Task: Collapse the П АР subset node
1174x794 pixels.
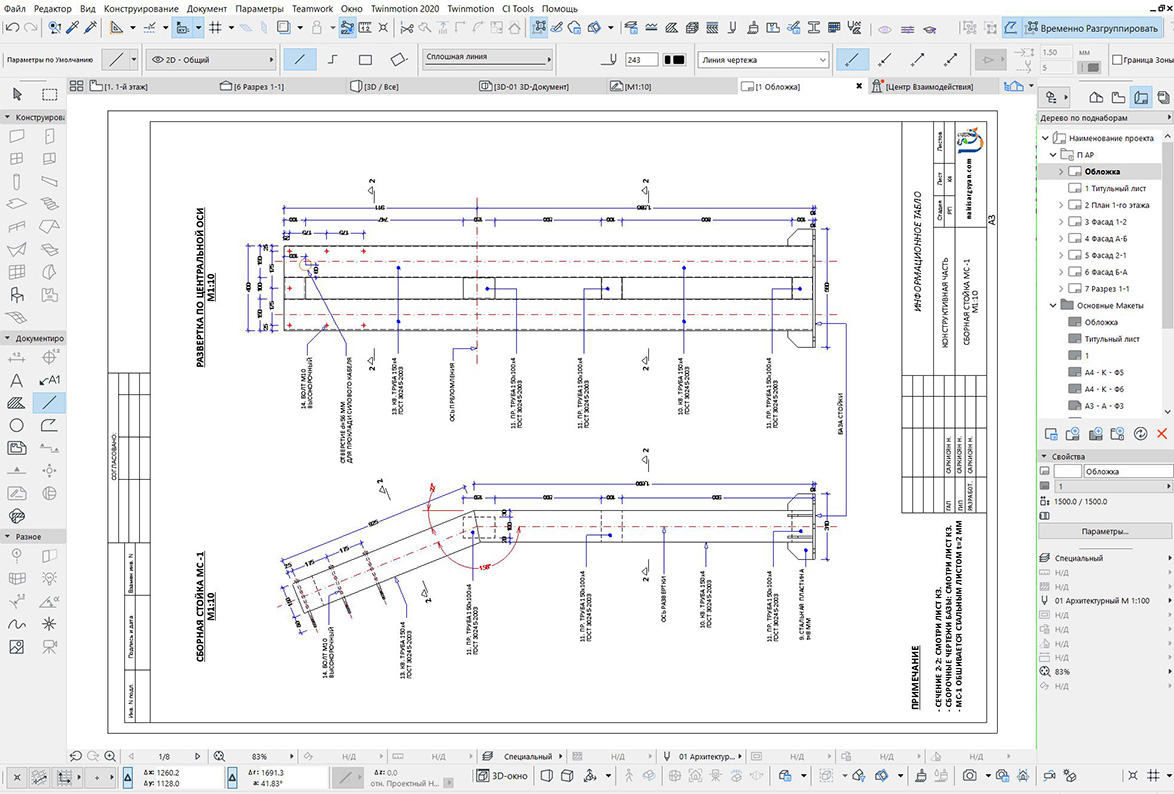Action: (1053, 155)
